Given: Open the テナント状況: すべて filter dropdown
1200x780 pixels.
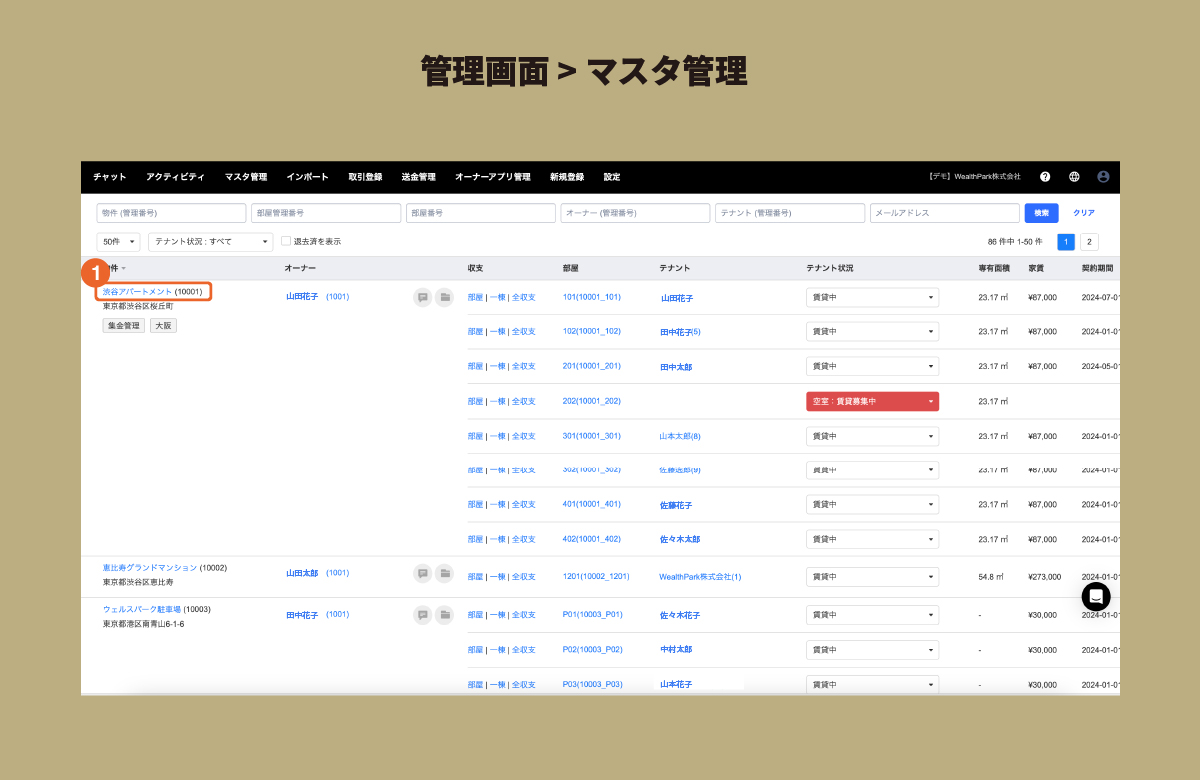Looking at the screenshot, I should click(x=210, y=242).
